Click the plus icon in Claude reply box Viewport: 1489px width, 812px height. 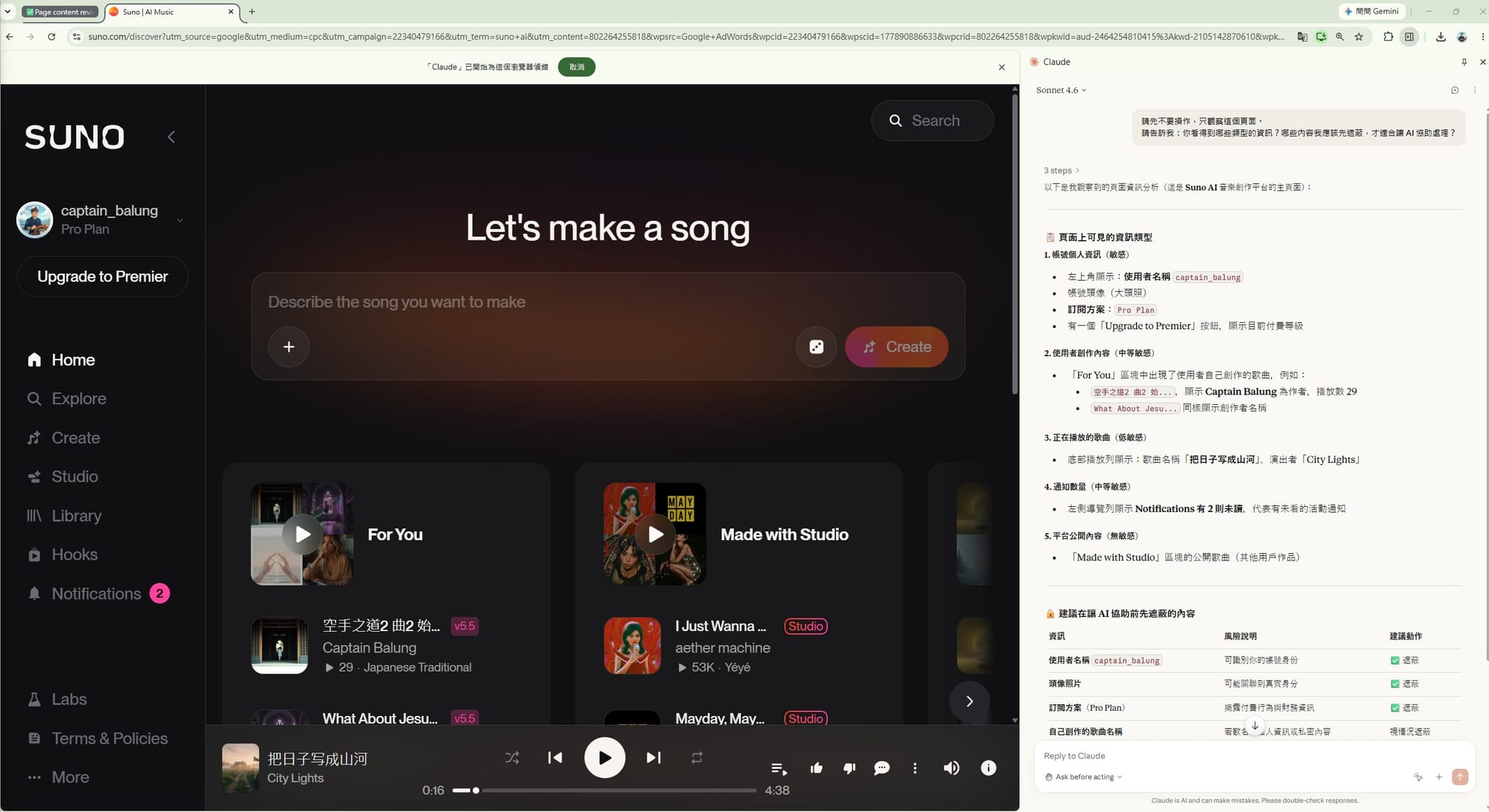[1439, 776]
